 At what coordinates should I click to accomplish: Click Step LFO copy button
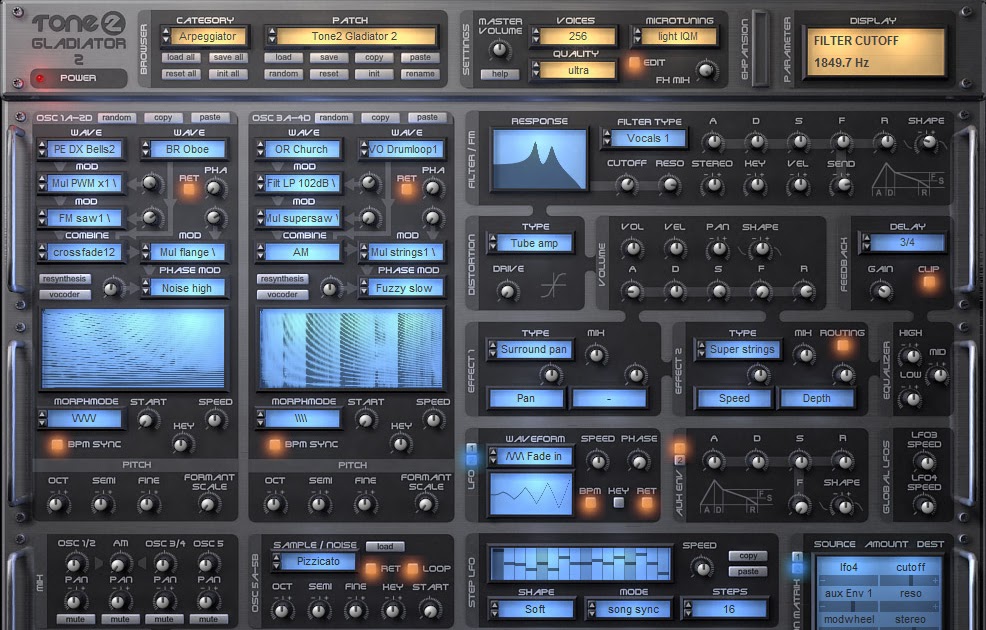(748, 556)
